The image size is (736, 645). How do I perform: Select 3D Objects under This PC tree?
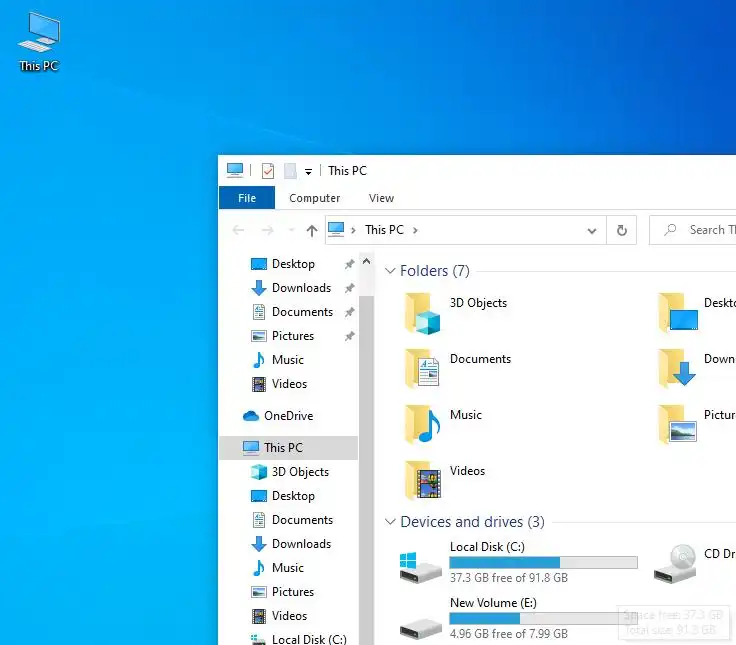click(x=289, y=472)
